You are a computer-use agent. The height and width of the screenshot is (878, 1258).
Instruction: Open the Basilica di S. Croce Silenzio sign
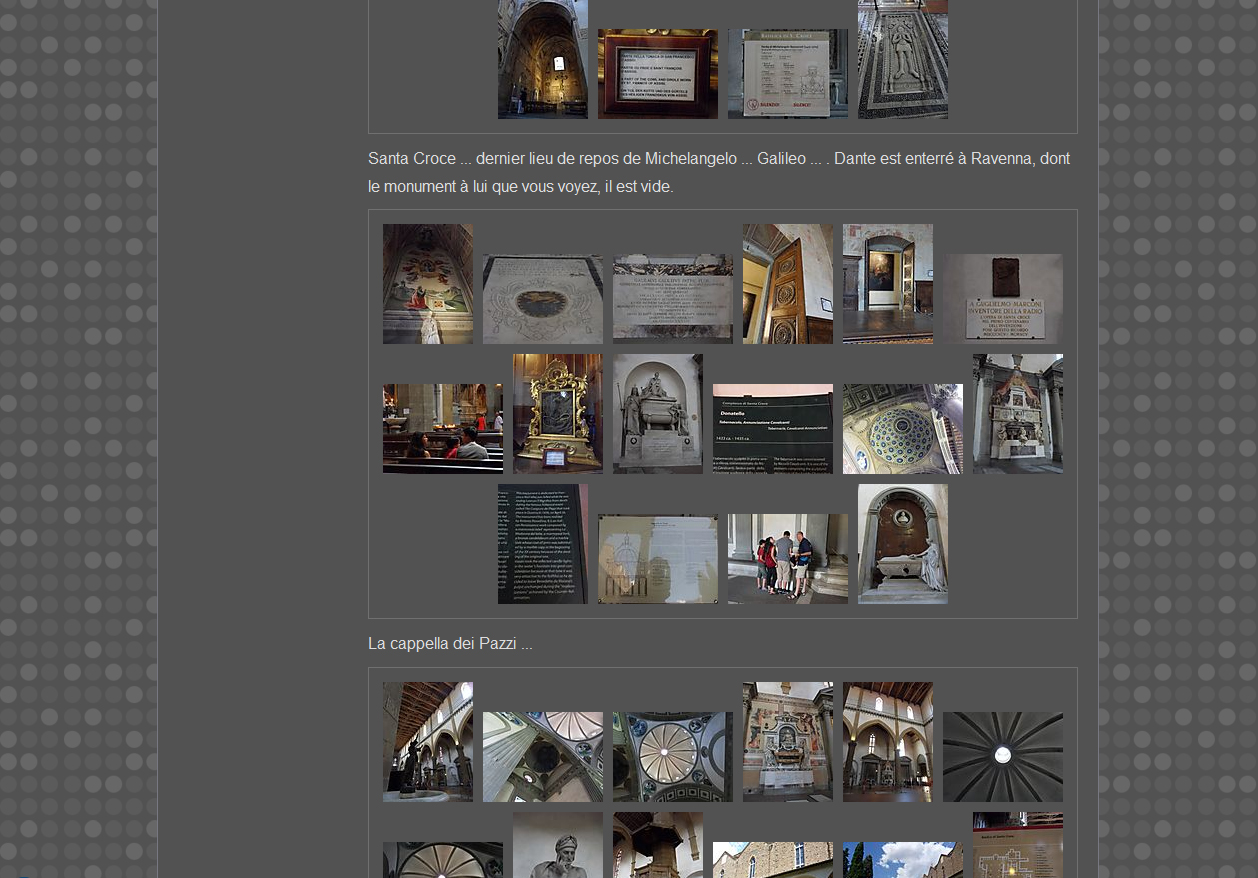[x=787, y=74]
